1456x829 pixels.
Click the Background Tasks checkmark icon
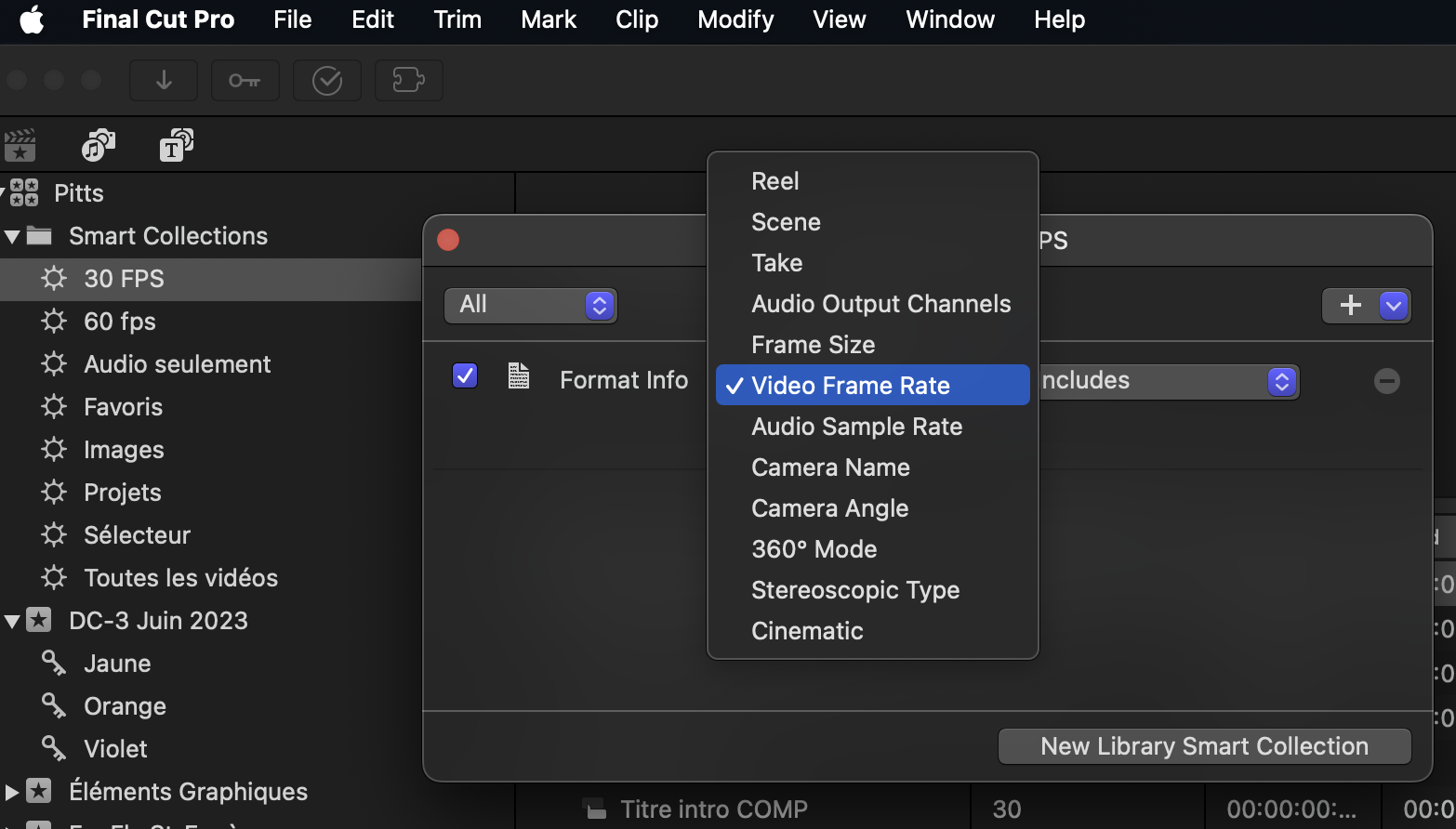tap(326, 81)
